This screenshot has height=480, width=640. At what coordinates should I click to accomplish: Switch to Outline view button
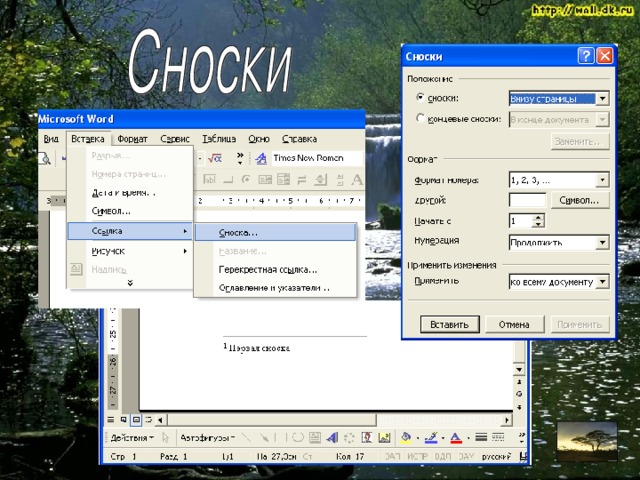tap(149, 419)
